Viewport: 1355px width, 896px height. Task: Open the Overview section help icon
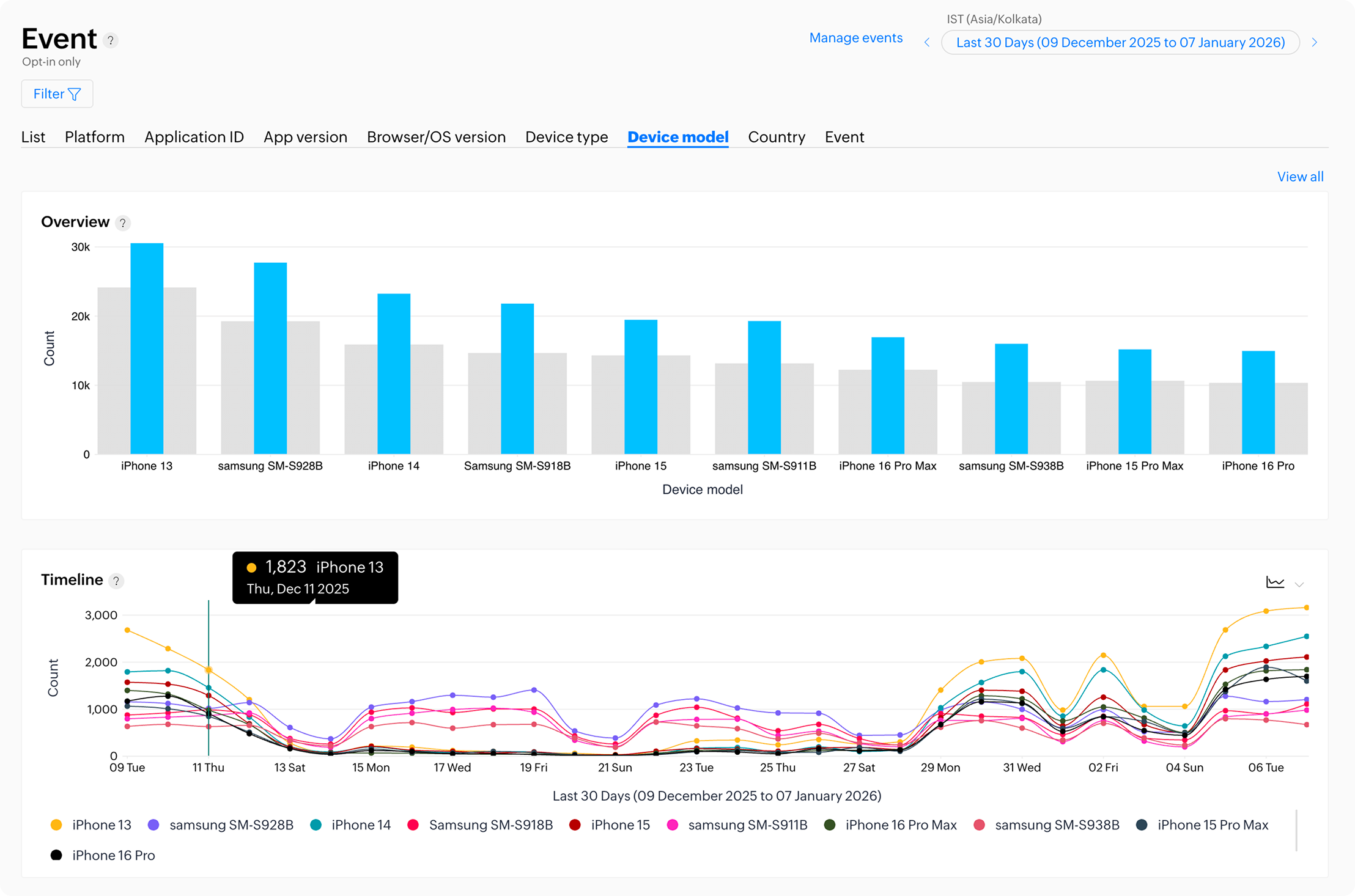122,223
